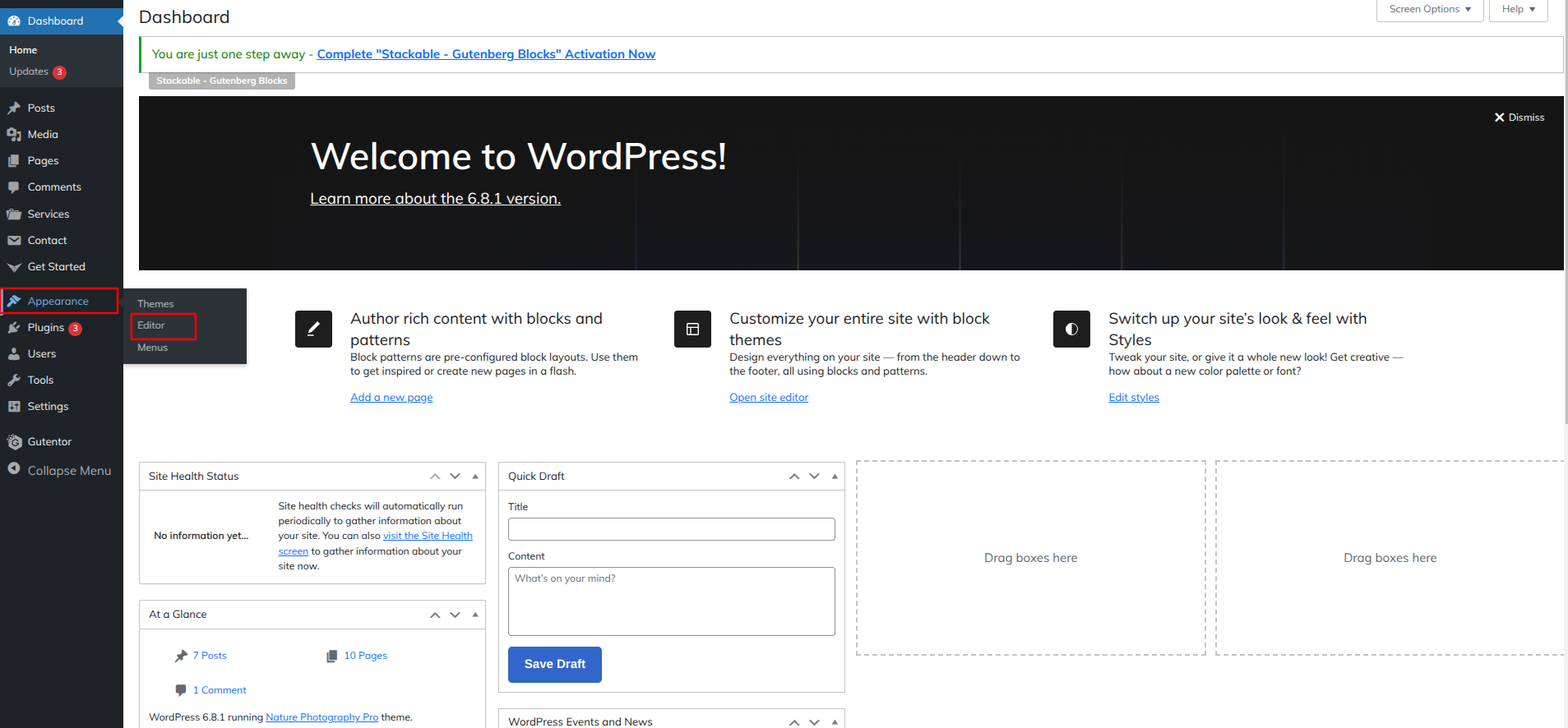The image size is (1568, 728).
Task: Toggle WordPress Events and News panel
Action: tap(835, 721)
